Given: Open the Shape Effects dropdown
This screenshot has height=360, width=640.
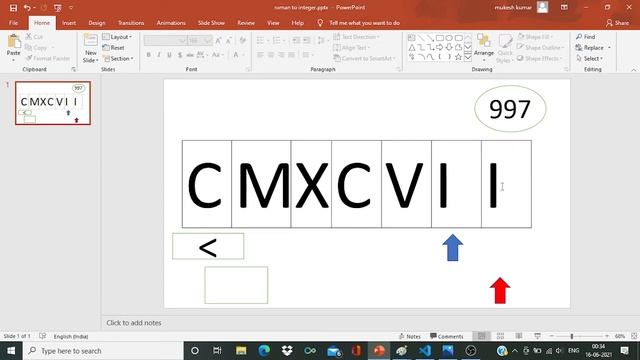Looking at the screenshot, I should 540,58.
